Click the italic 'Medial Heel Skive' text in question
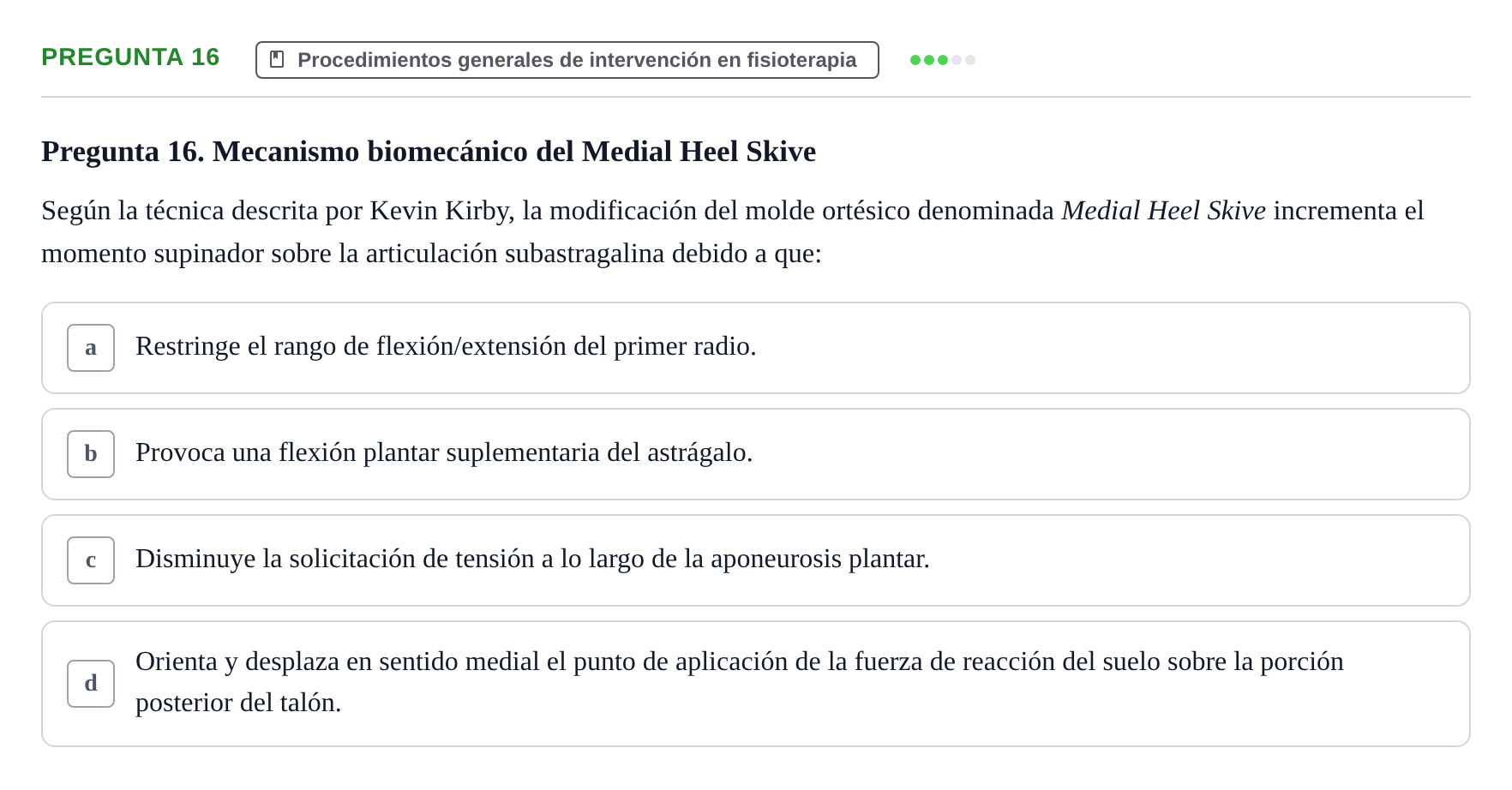The width and height of the screenshot is (1512, 790). click(1163, 211)
